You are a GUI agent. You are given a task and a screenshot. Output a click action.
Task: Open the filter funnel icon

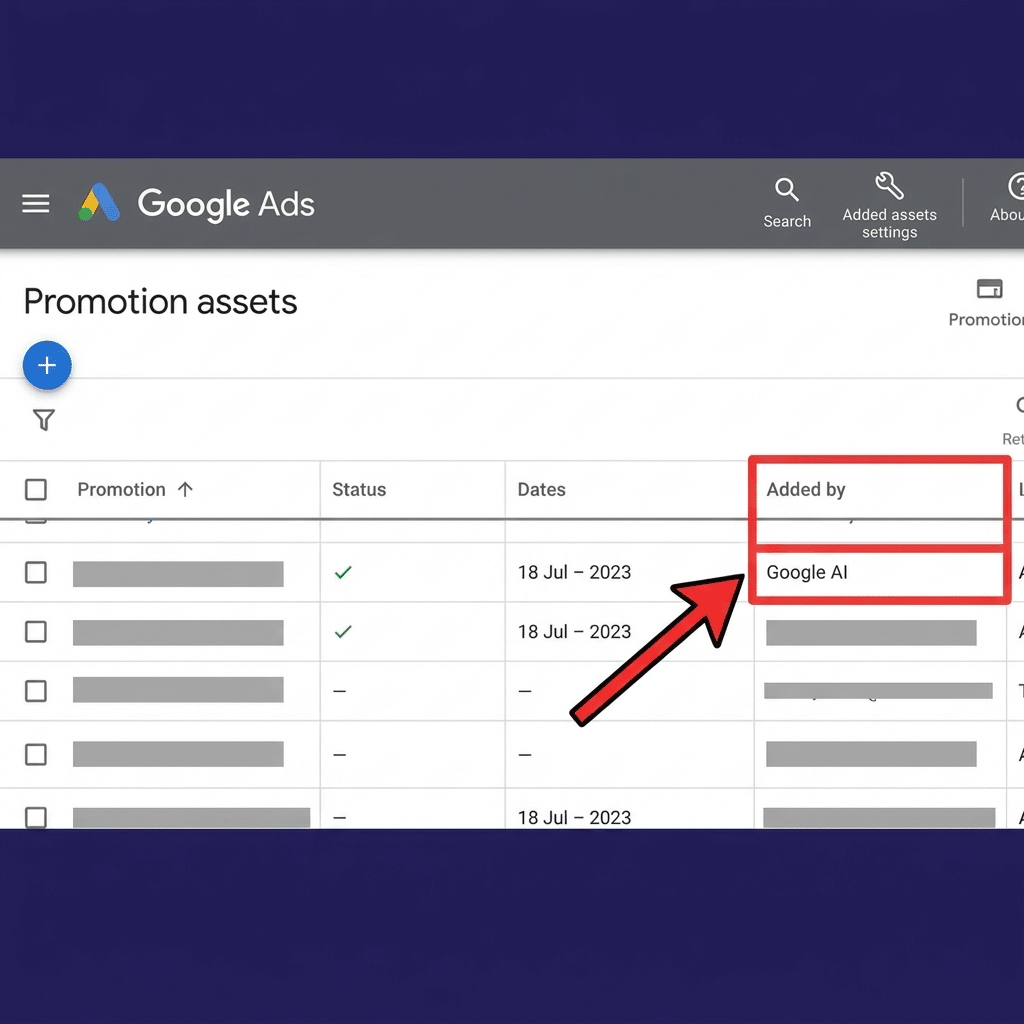[x=44, y=419]
